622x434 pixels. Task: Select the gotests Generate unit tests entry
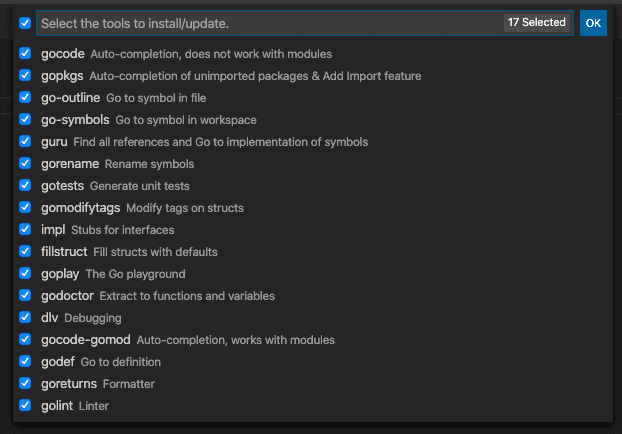click(115, 186)
